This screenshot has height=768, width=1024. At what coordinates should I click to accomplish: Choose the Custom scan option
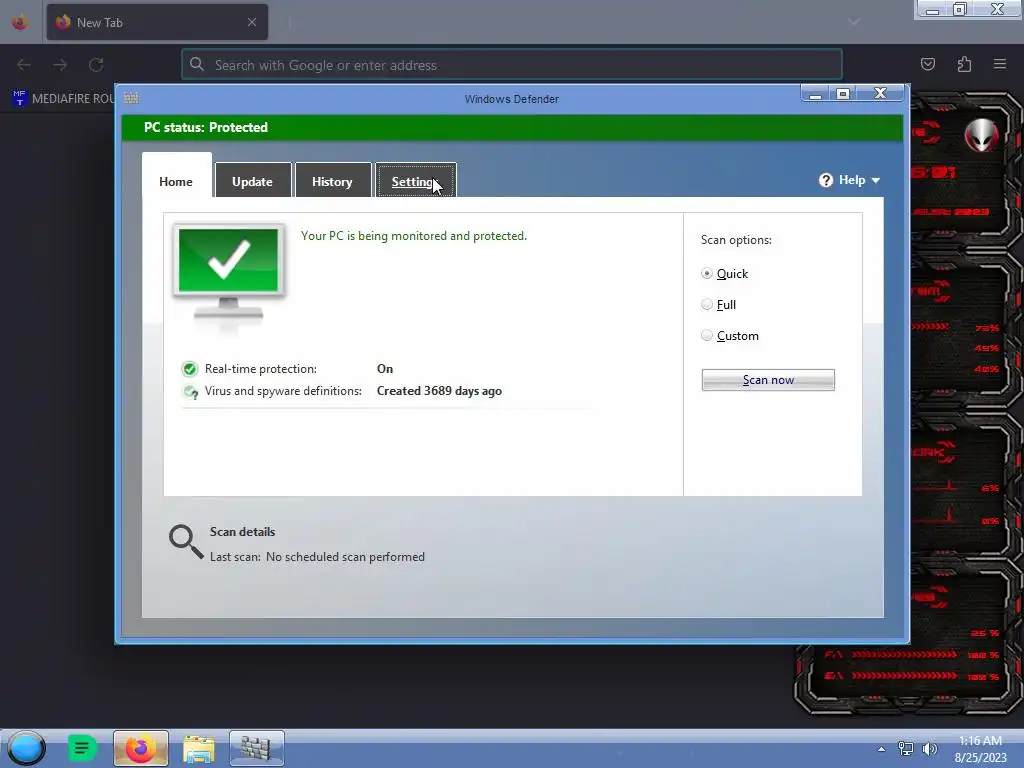[707, 335]
